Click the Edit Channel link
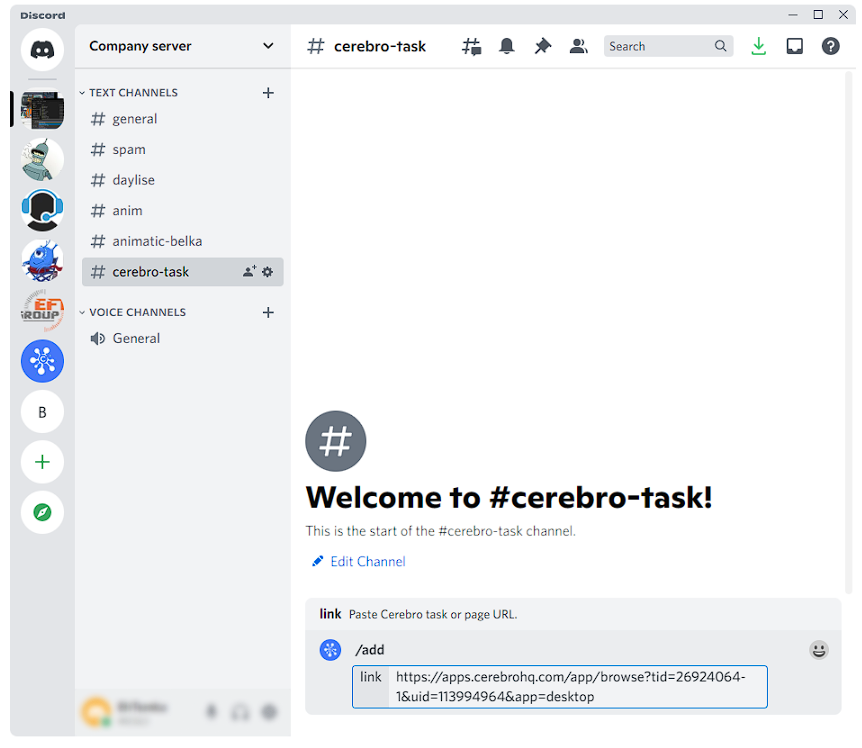 point(358,562)
